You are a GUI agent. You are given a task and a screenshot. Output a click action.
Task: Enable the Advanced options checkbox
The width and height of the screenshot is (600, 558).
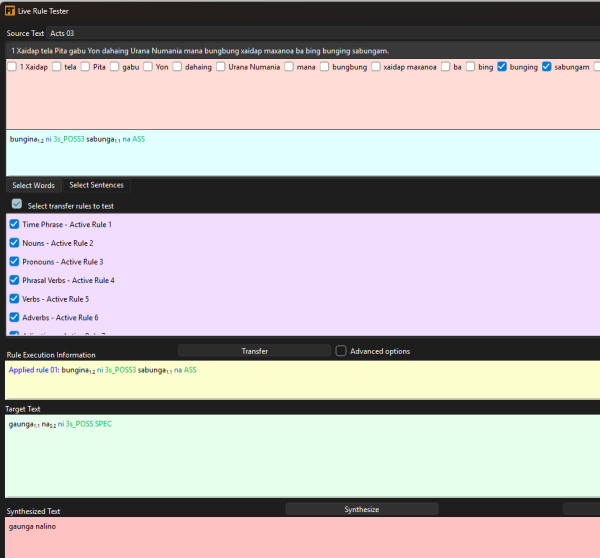pyautogui.click(x=341, y=351)
